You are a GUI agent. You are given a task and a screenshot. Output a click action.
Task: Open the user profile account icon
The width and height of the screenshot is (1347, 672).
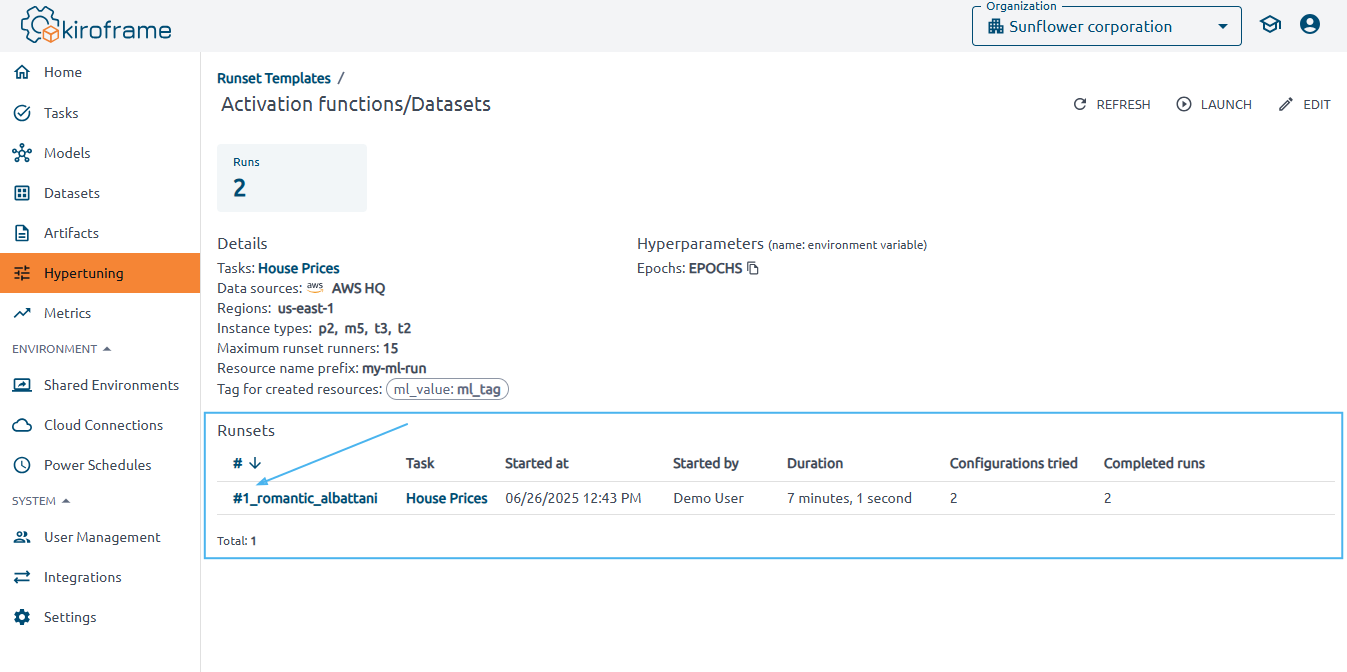[x=1310, y=25]
